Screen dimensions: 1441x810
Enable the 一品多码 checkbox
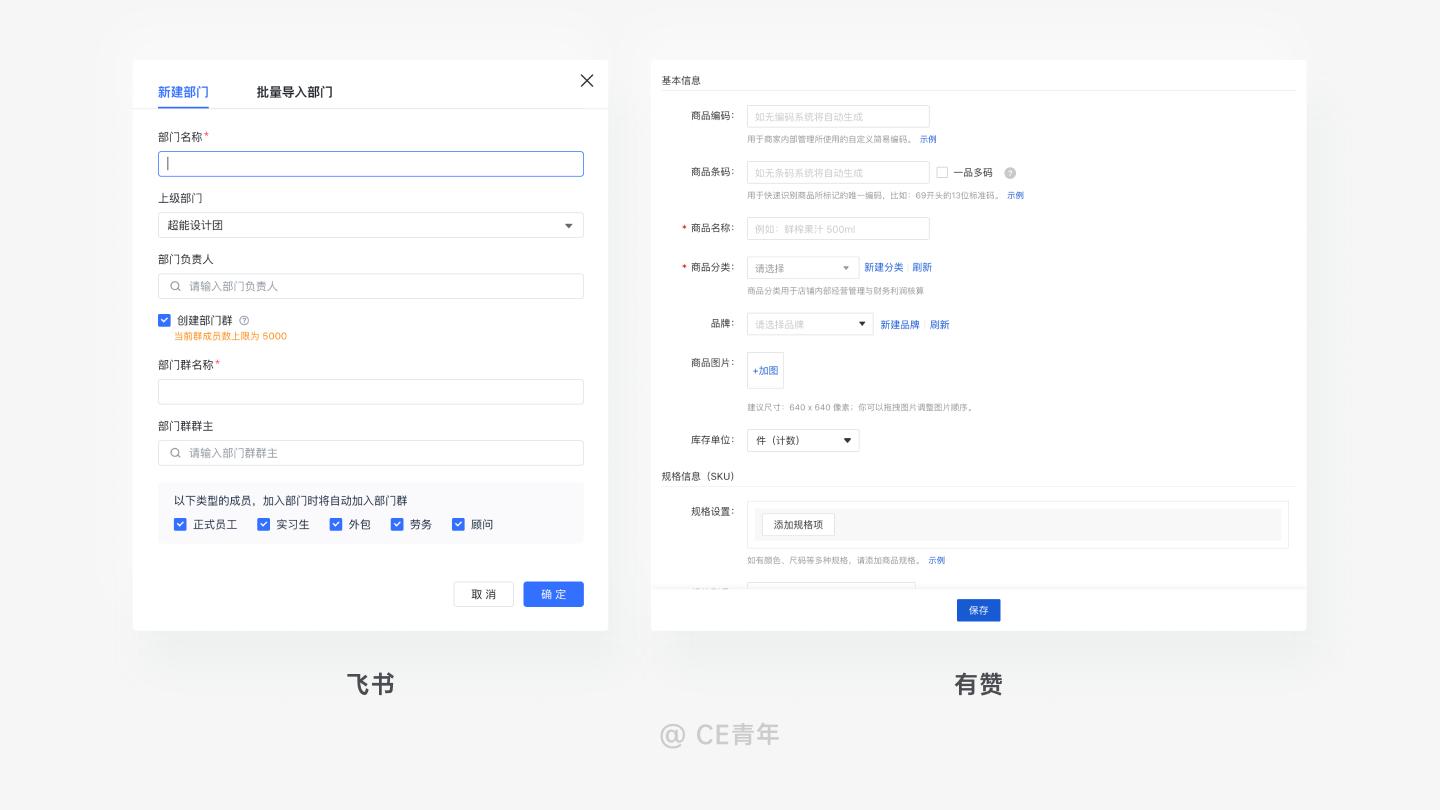(x=942, y=172)
